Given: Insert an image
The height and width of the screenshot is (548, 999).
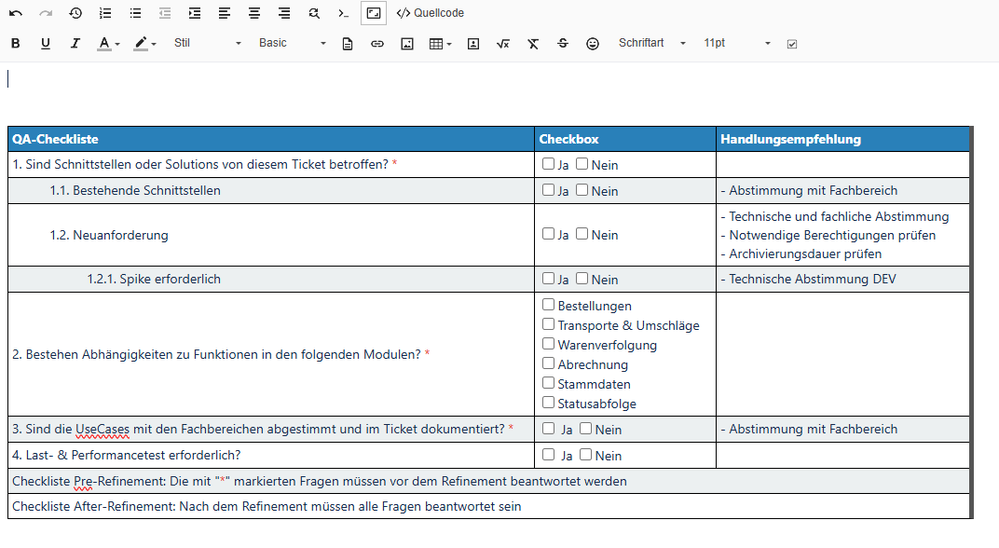Looking at the screenshot, I should 407,43.
